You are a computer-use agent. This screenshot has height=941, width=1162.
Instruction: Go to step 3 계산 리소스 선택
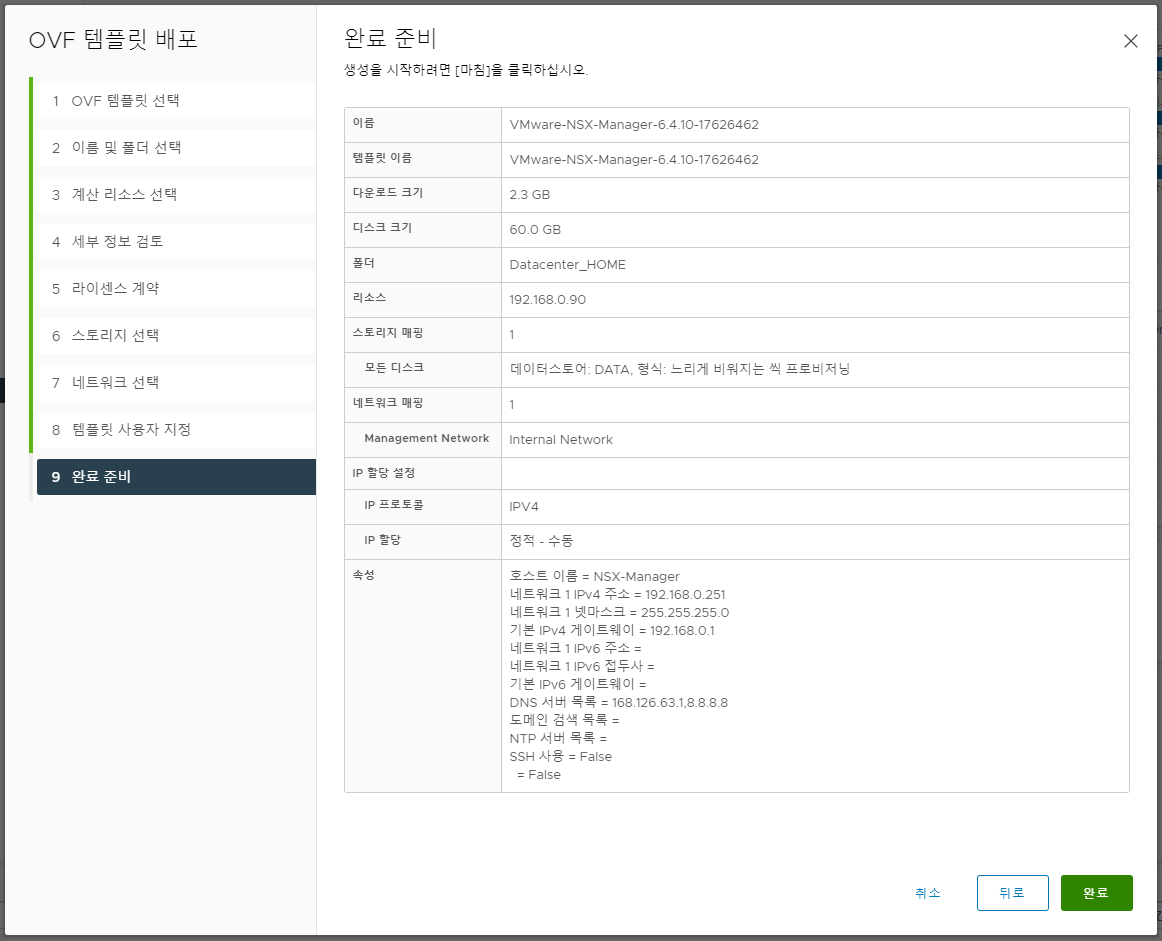[x=176, y=195]
